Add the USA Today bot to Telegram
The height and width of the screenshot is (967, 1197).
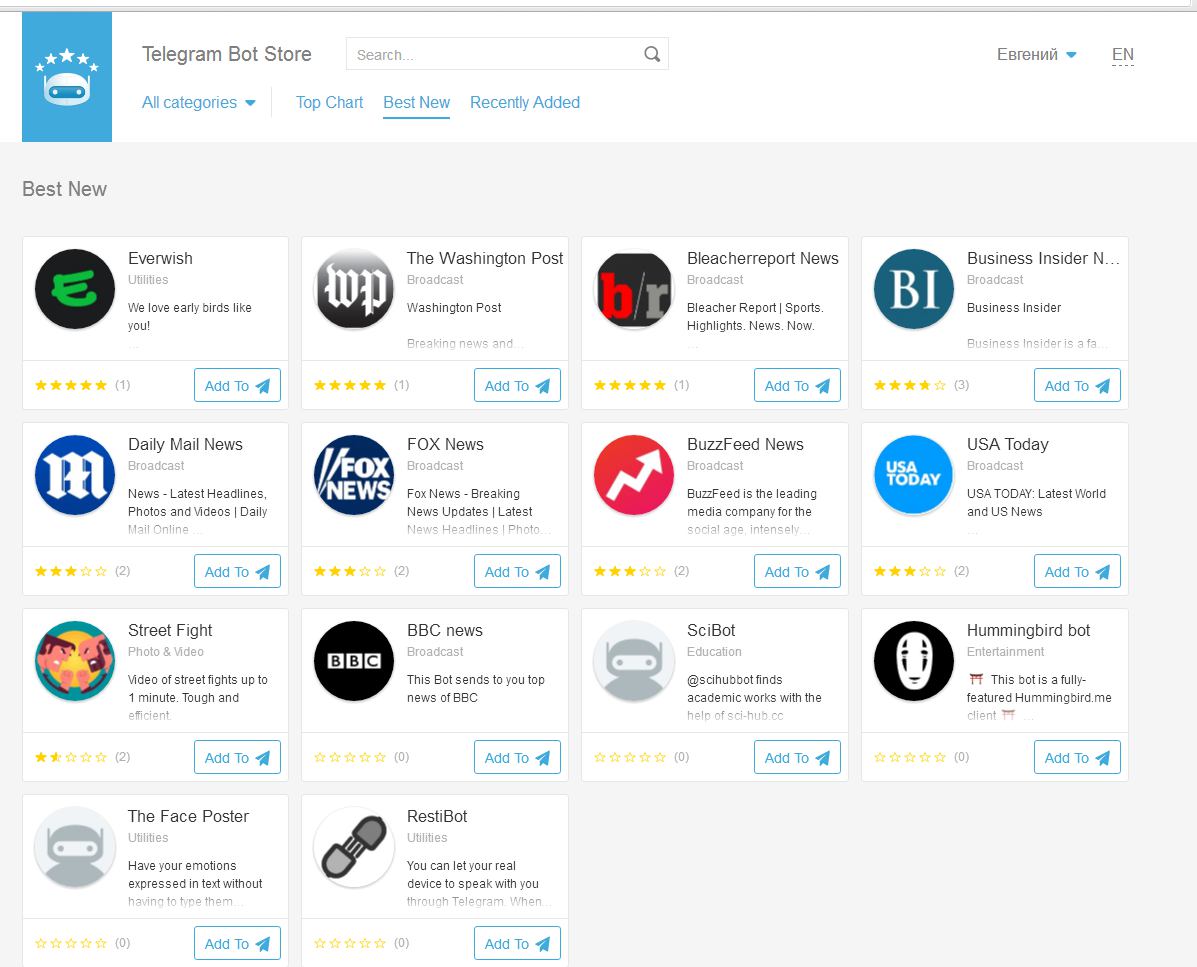[1077, 572]
